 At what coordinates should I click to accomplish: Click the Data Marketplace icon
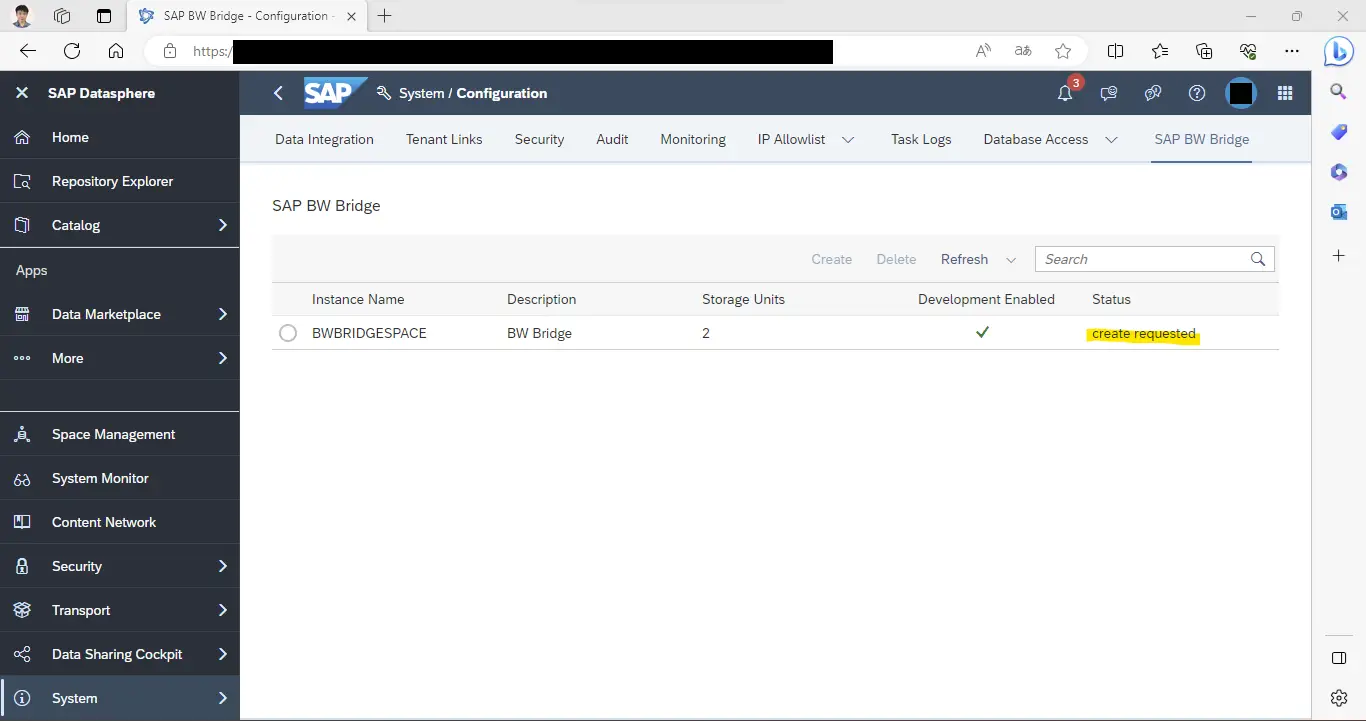pyautogui.click(x=22, y=314)
